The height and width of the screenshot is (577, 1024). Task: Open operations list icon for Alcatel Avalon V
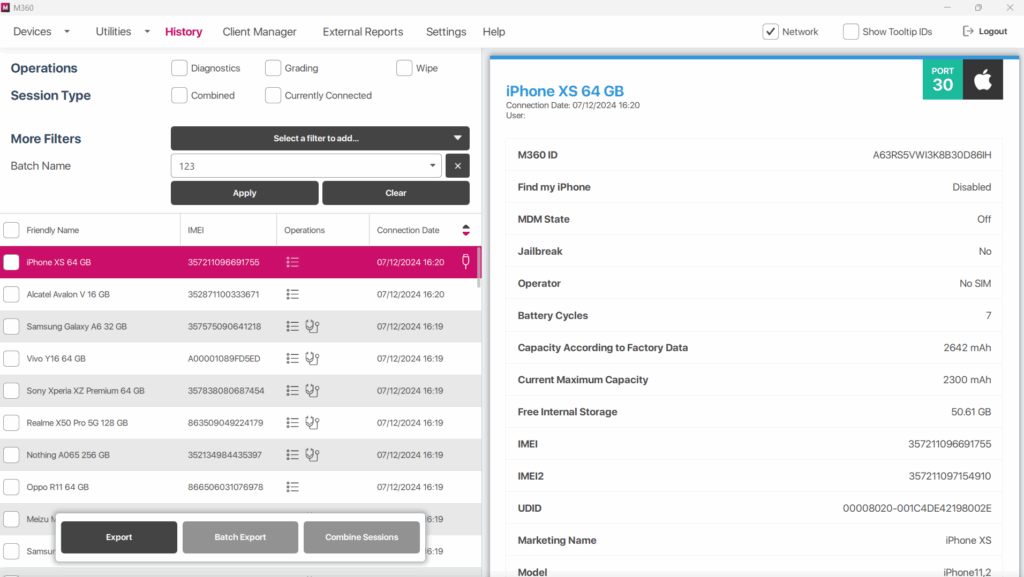[x=292, y=294]
